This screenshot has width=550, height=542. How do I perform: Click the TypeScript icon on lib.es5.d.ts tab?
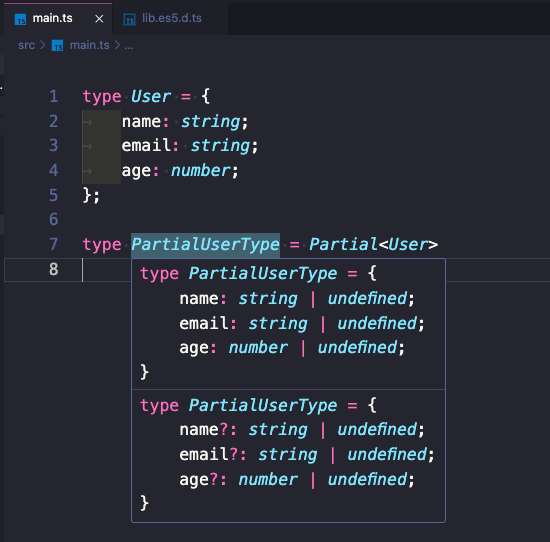(x=129, y=19)
